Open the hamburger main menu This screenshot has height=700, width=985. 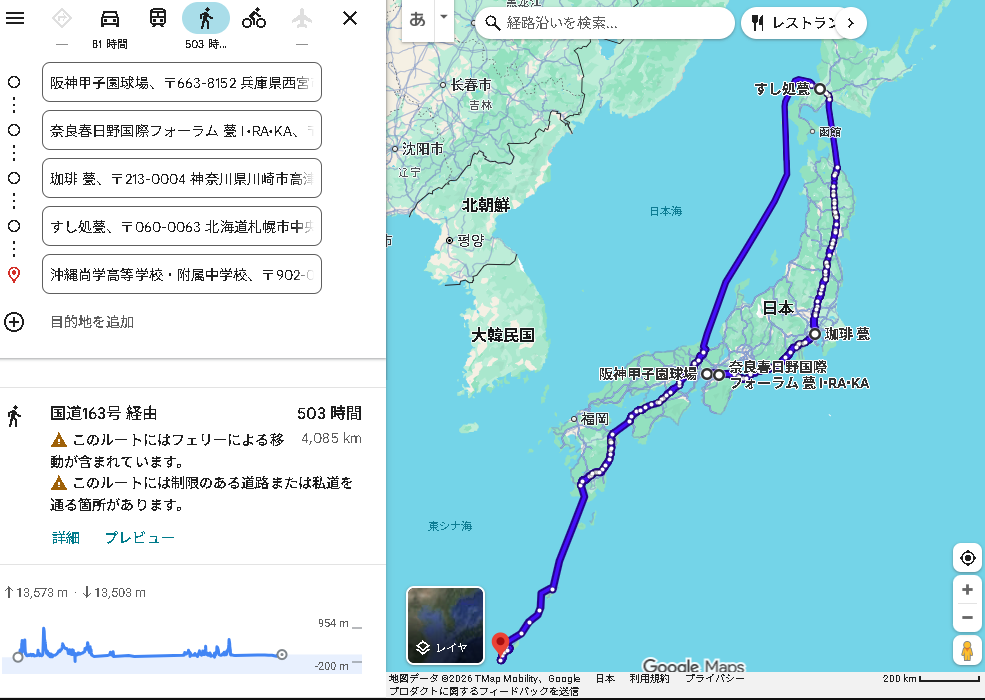(x=15, y=18)
